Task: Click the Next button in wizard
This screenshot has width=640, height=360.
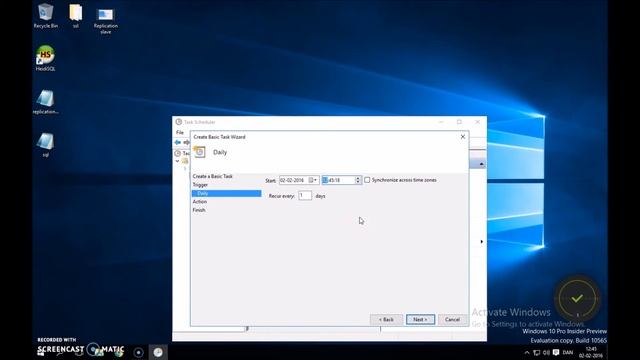Action: pyautogui.click(x=420, y=320)
